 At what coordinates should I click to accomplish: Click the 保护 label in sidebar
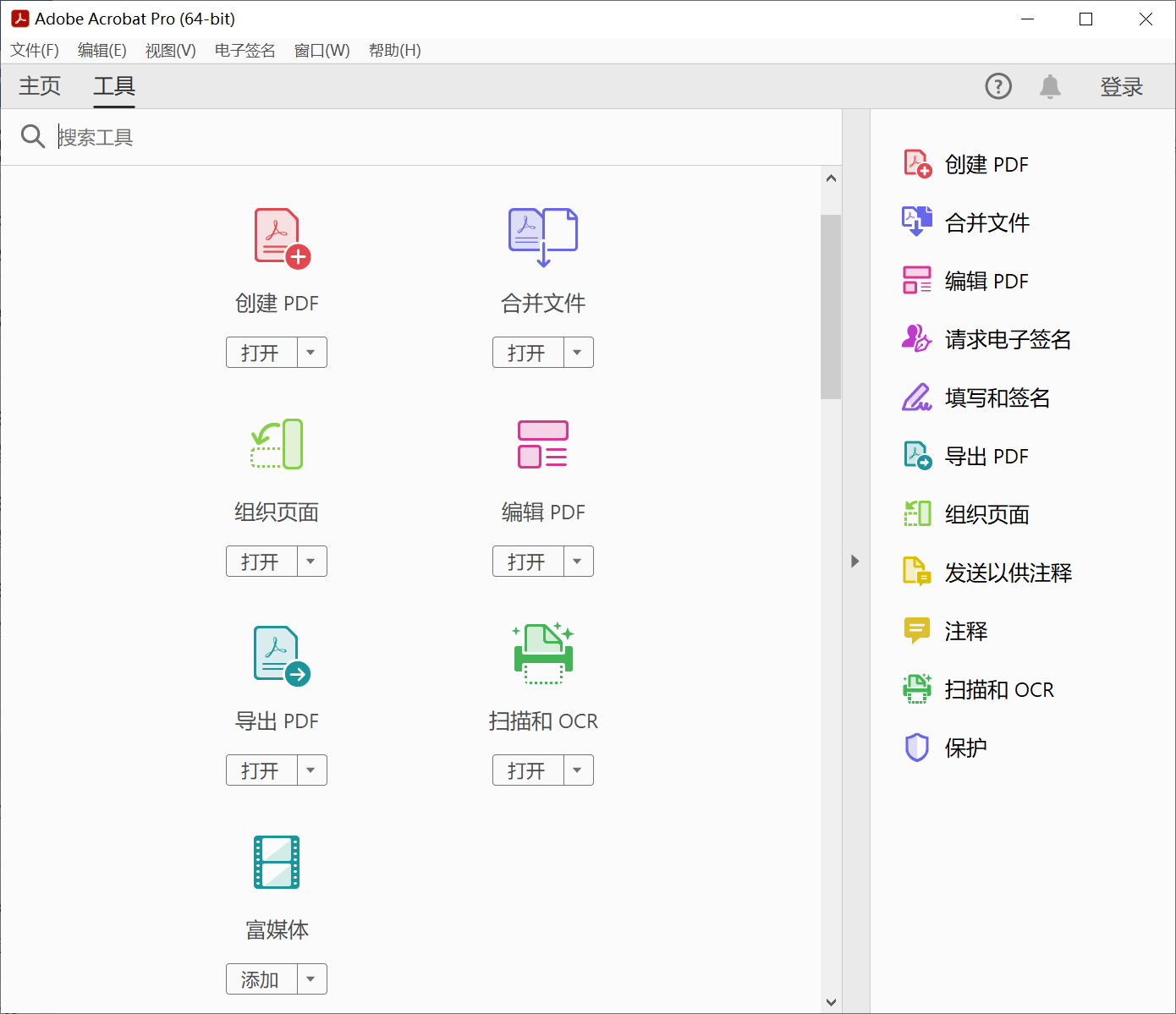[965, 748]
